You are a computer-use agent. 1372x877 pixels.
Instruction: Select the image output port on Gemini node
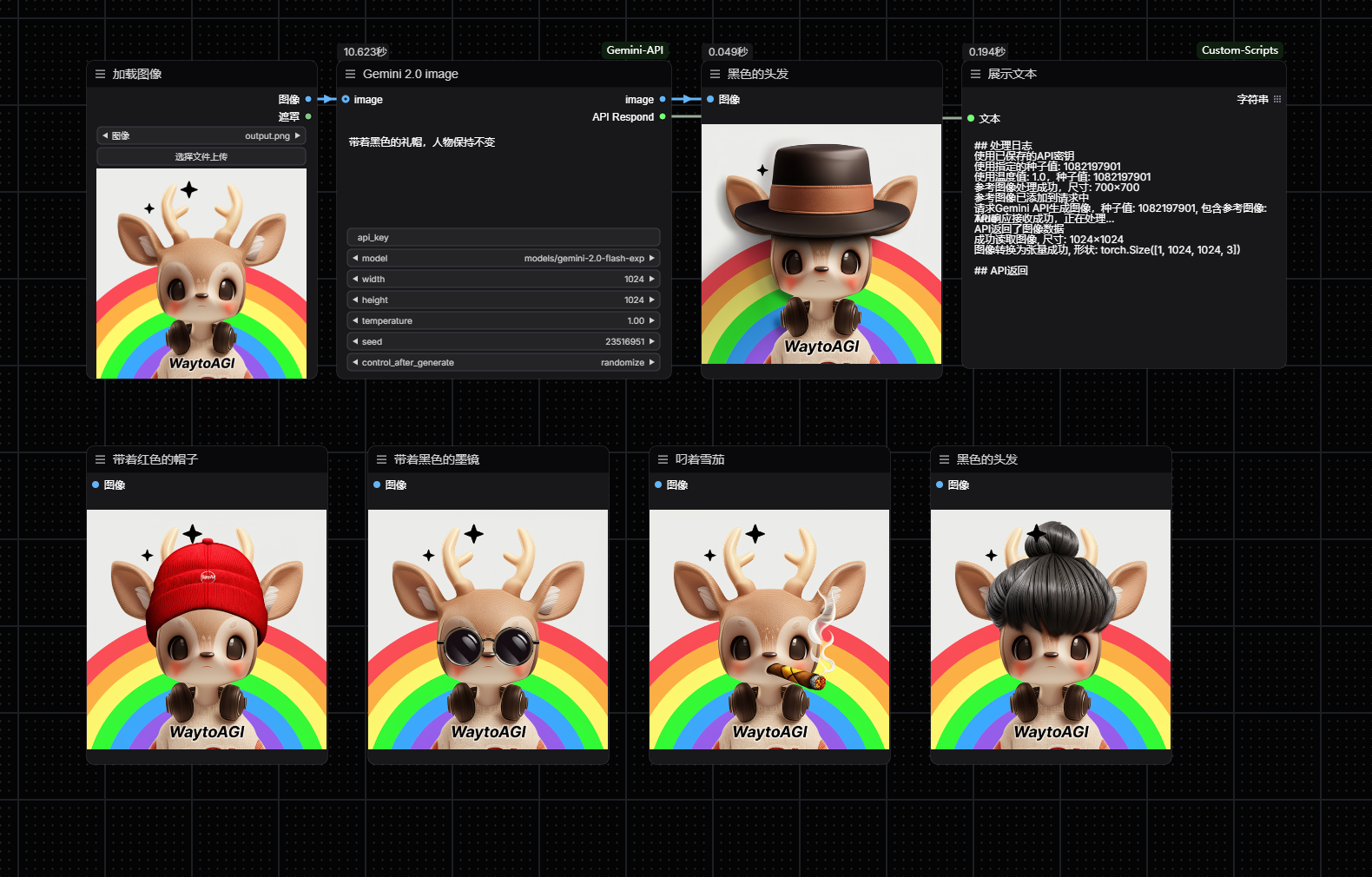tap(663, 99)
